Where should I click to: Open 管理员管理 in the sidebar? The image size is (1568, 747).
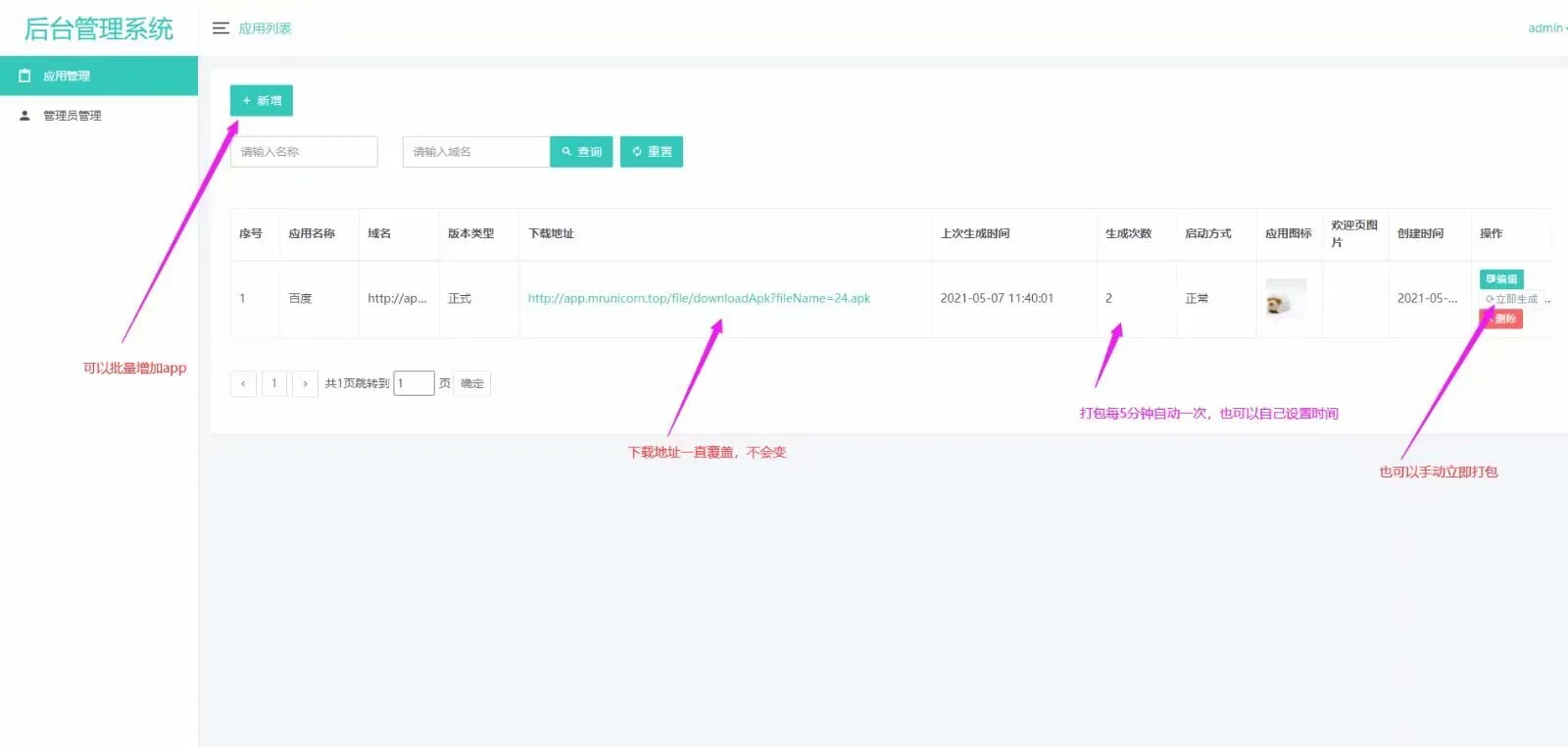(x=73, y=116)
